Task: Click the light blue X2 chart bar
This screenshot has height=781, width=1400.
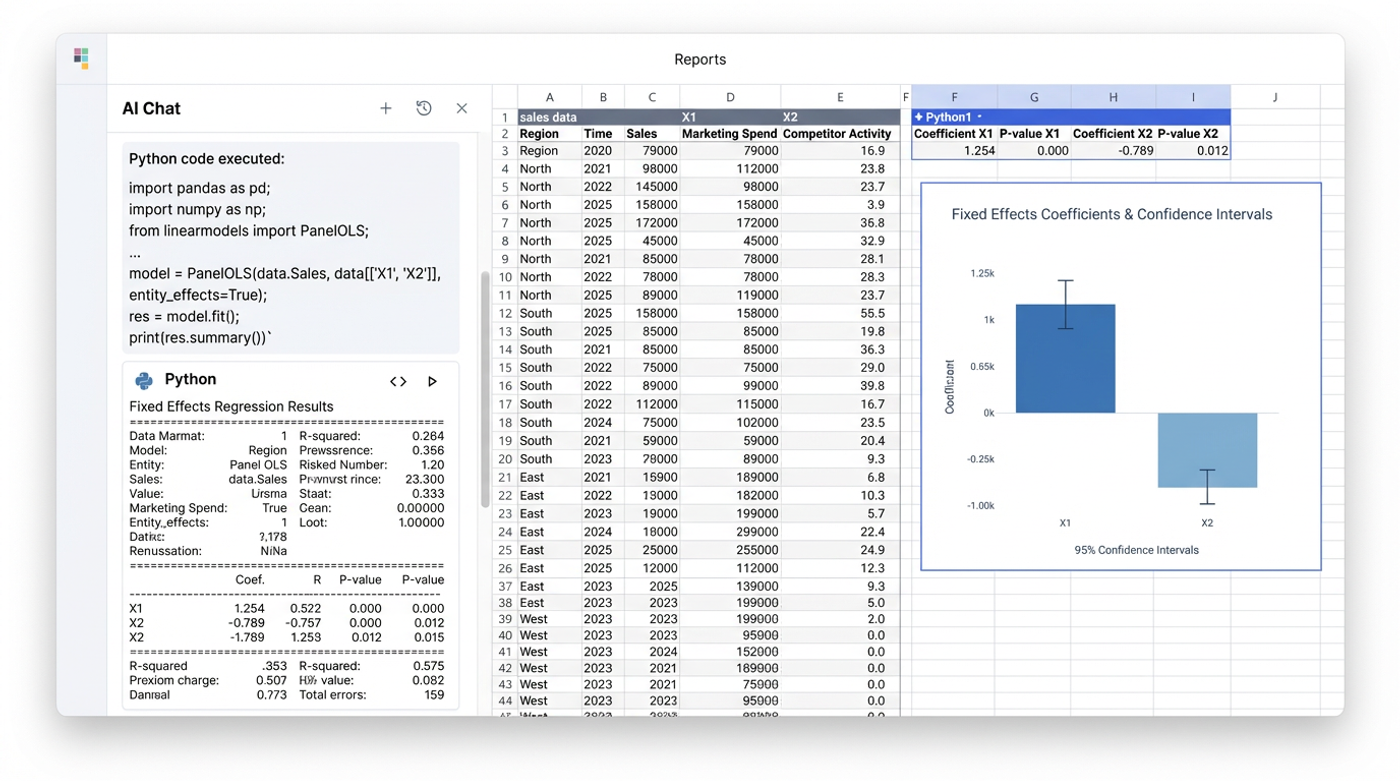Action: click(x=1207, y=450)
